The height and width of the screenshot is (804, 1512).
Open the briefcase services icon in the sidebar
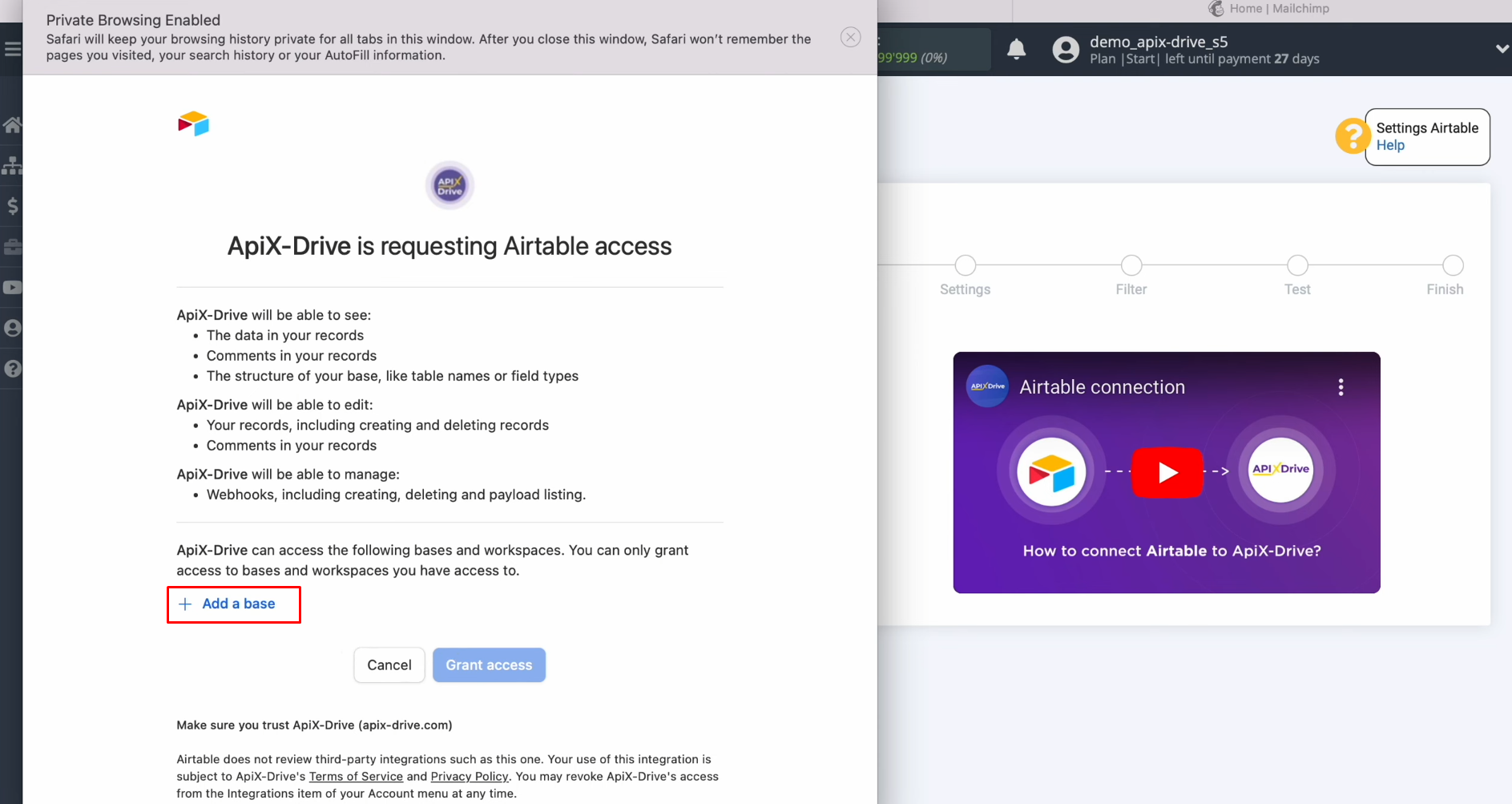click(x=12, y=247)
